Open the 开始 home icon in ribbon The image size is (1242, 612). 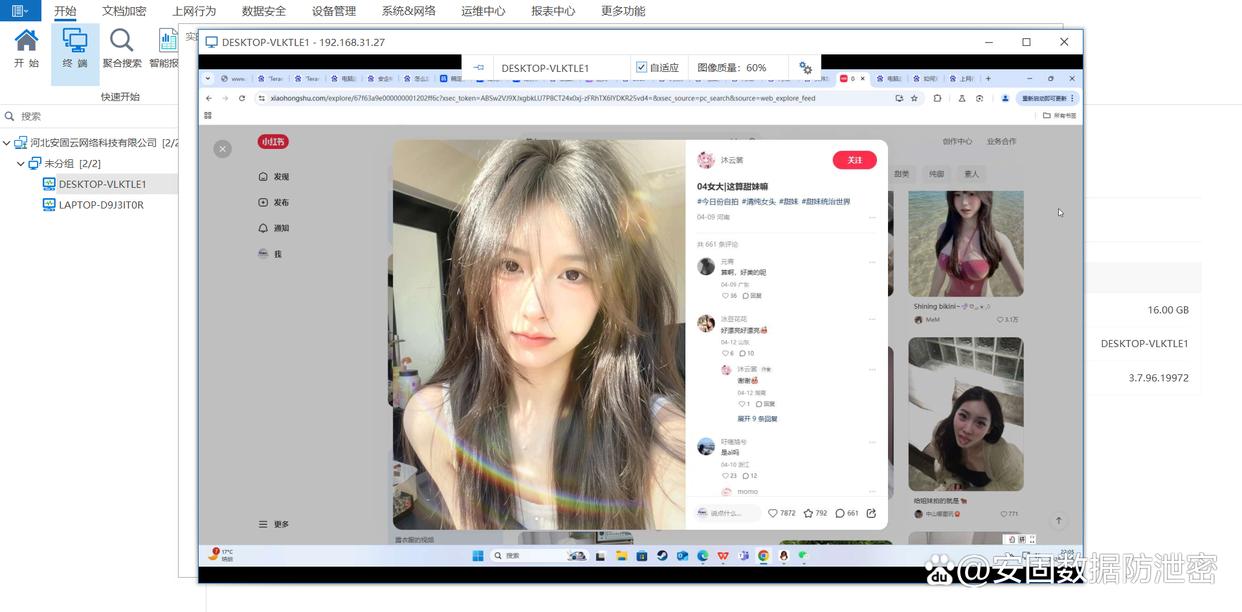(27, 48)
